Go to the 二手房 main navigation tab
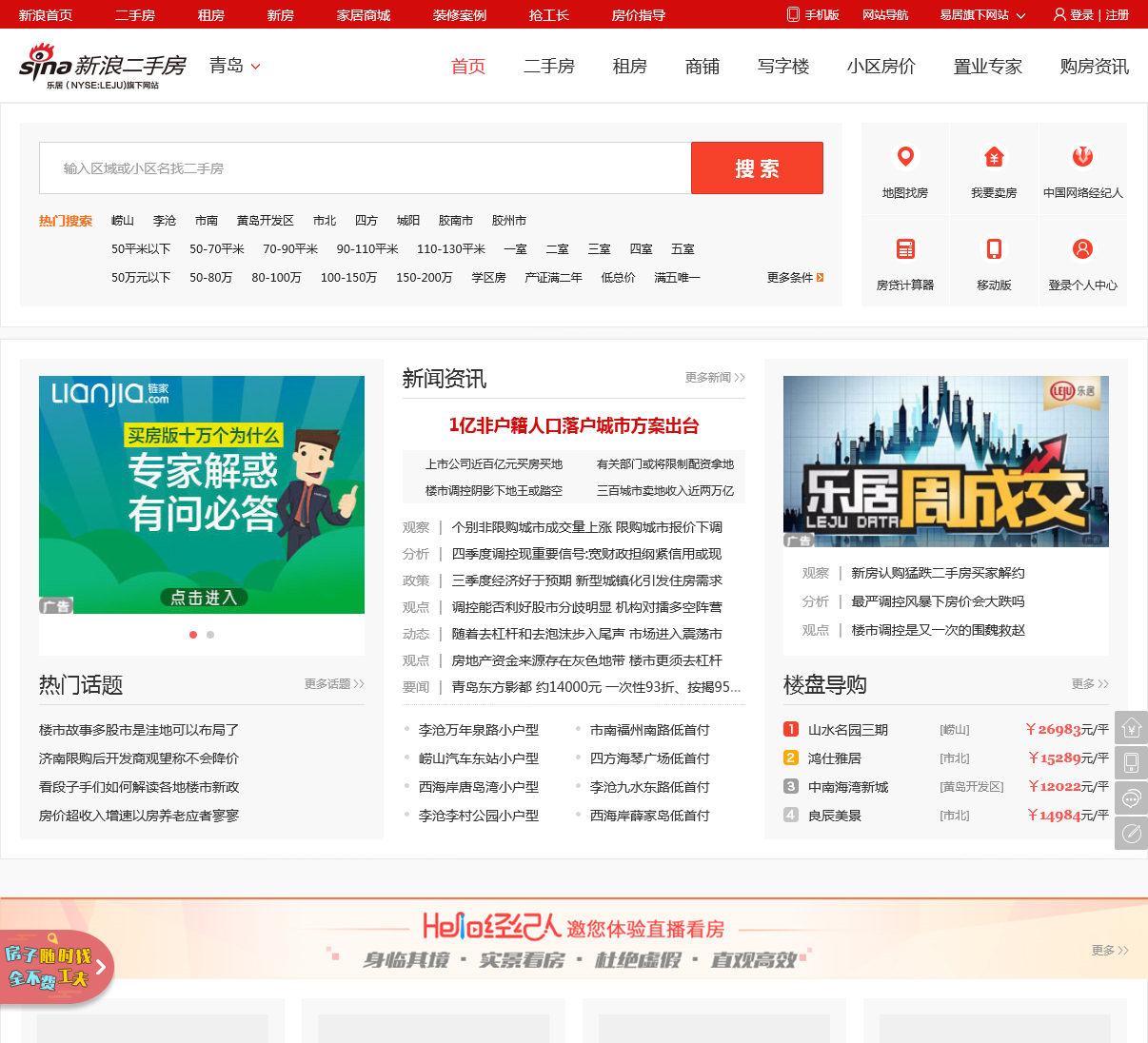 click(549, 67)
